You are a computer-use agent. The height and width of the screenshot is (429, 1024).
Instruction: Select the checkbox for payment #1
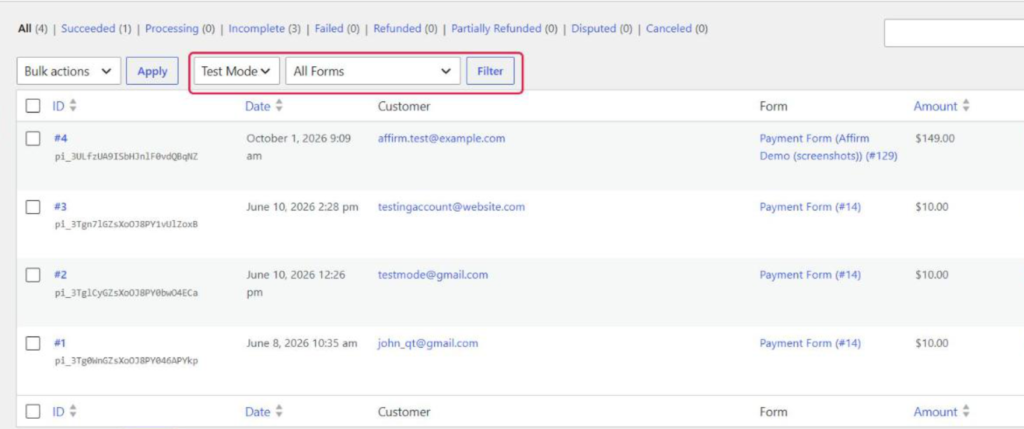33,343
